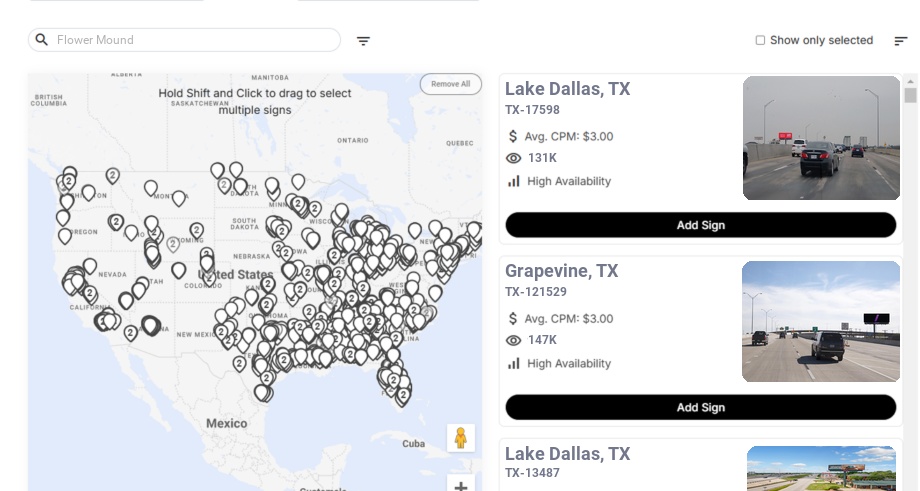Click the Street View pegman icon
Image resolution: width=920 pixels, height=491 pixels.
tap(460, 438)
